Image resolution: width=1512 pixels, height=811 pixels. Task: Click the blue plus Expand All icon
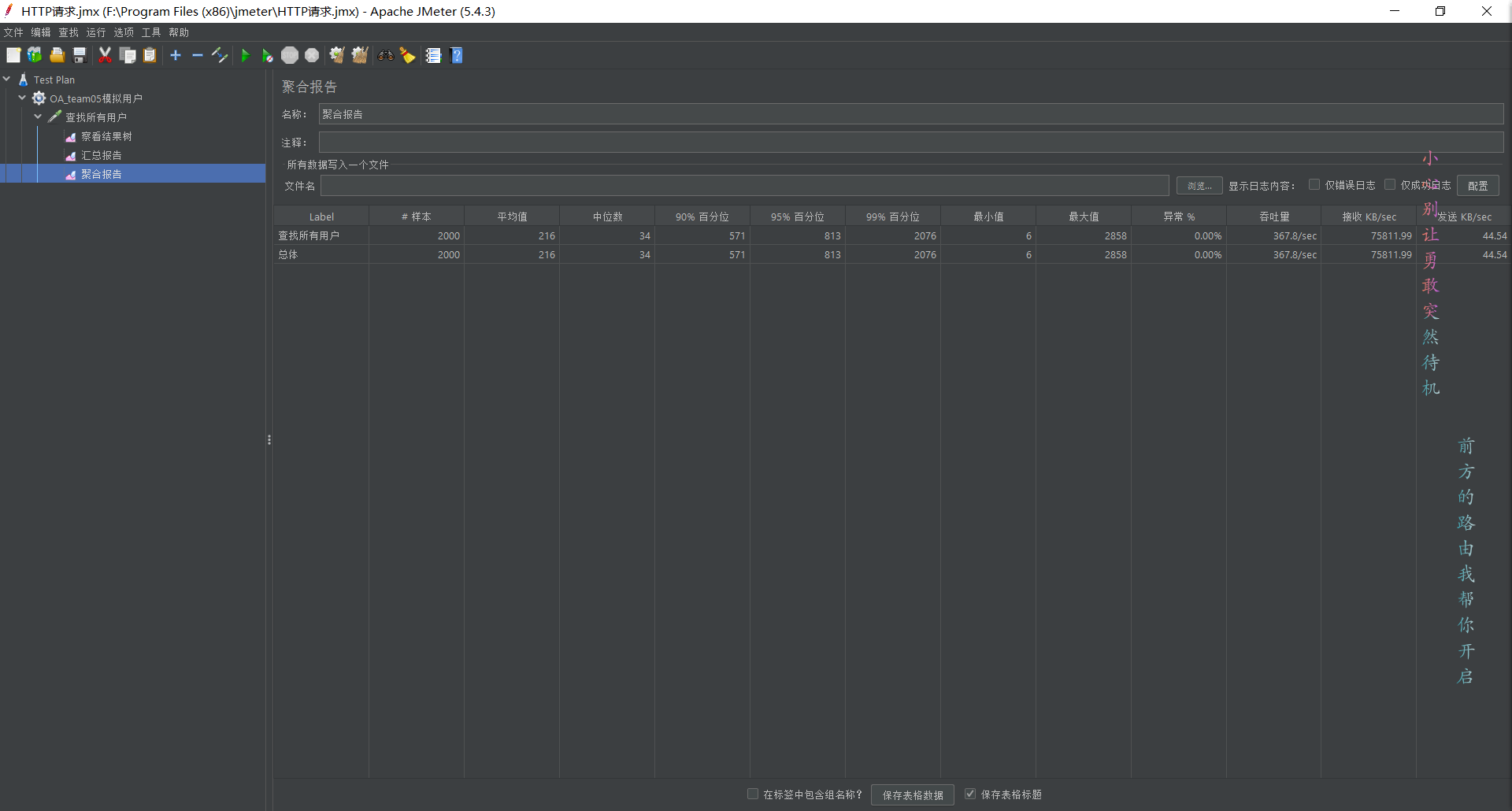pyautogui.click(x=176, y=55)
